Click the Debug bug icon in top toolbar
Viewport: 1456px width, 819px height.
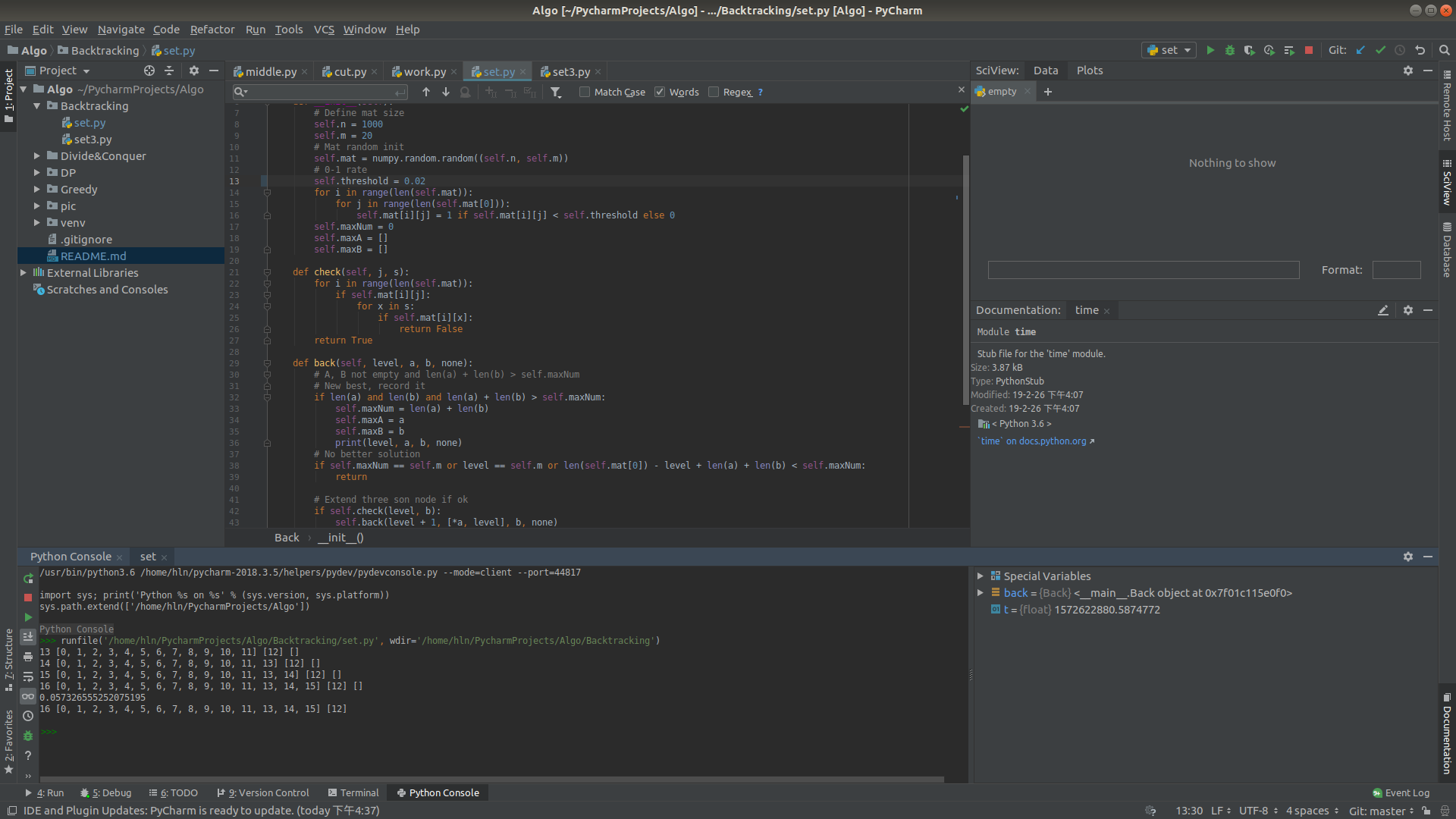[x=1230, y=50]
